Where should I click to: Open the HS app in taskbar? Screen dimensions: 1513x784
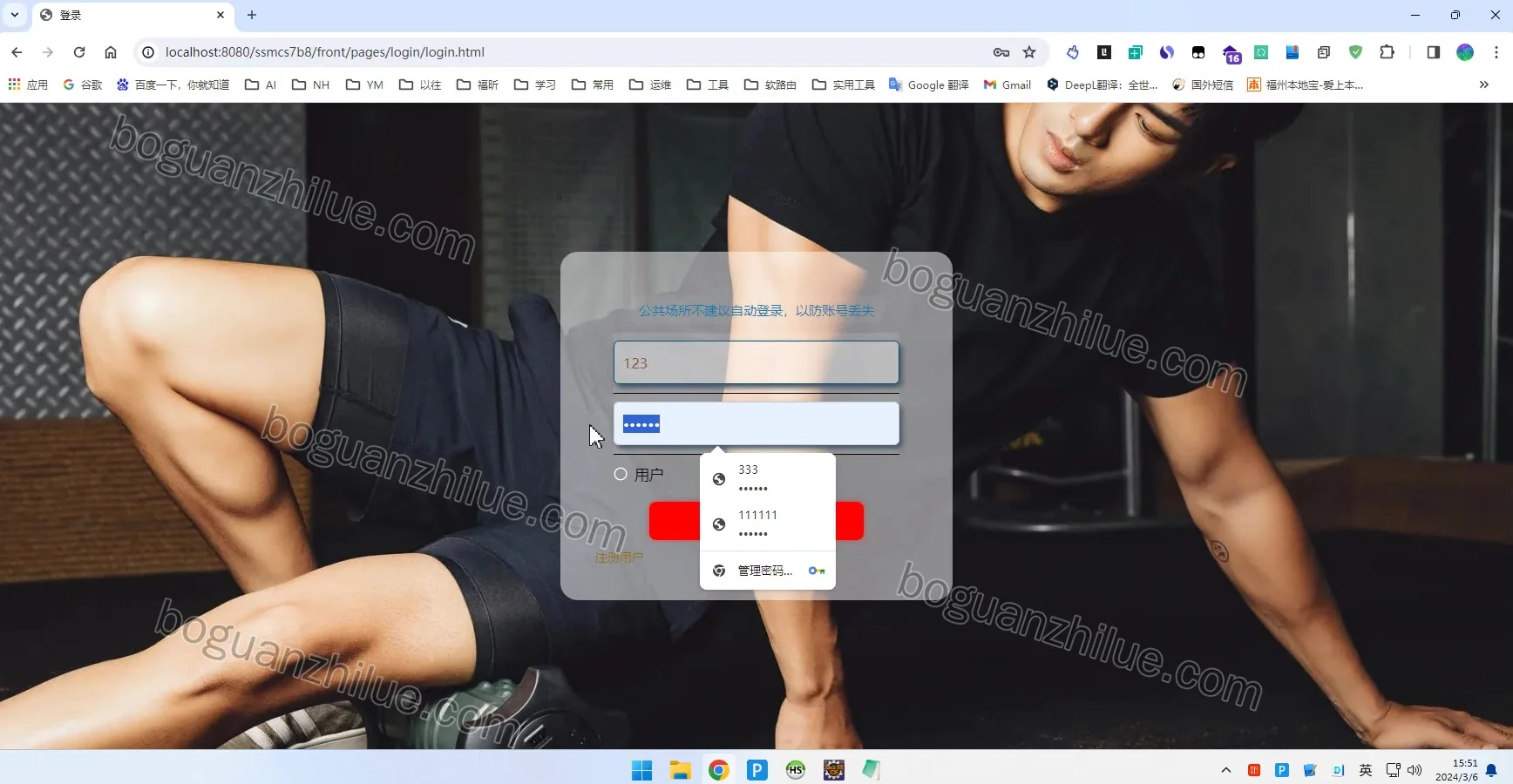[795, 770]
